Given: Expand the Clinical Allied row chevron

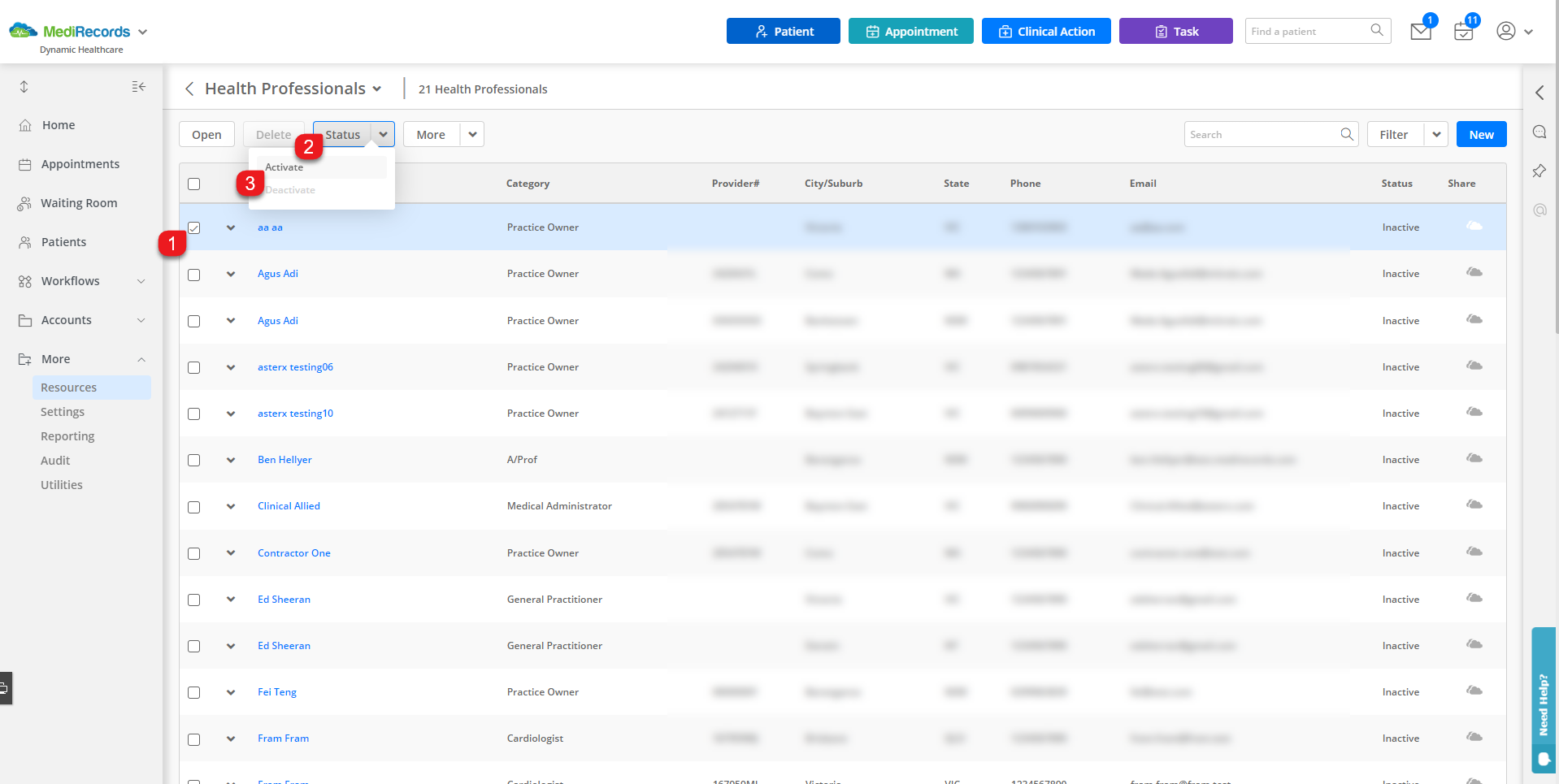Looking at the screenshot, I should pos(231,506).
